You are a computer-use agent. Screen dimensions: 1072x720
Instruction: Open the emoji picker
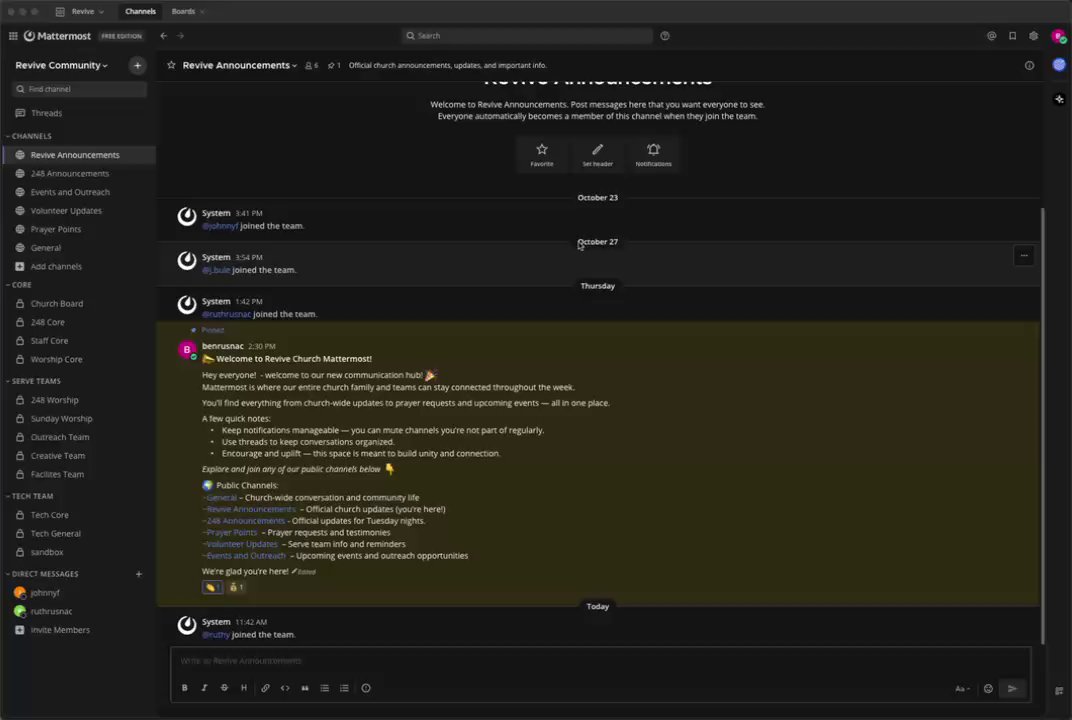[988, 689]
